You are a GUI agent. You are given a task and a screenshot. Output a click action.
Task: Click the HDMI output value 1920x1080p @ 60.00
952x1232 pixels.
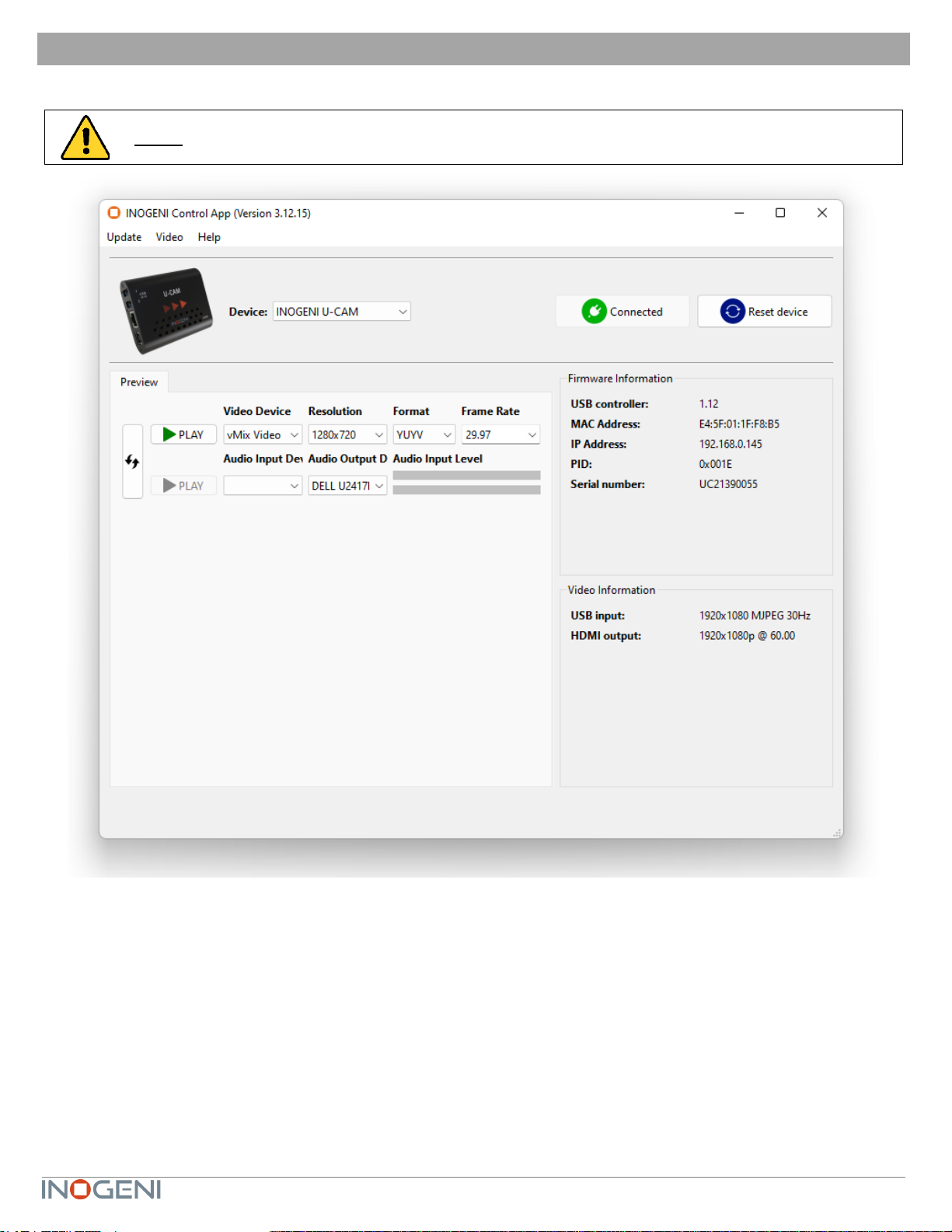[x=747, y=636]
